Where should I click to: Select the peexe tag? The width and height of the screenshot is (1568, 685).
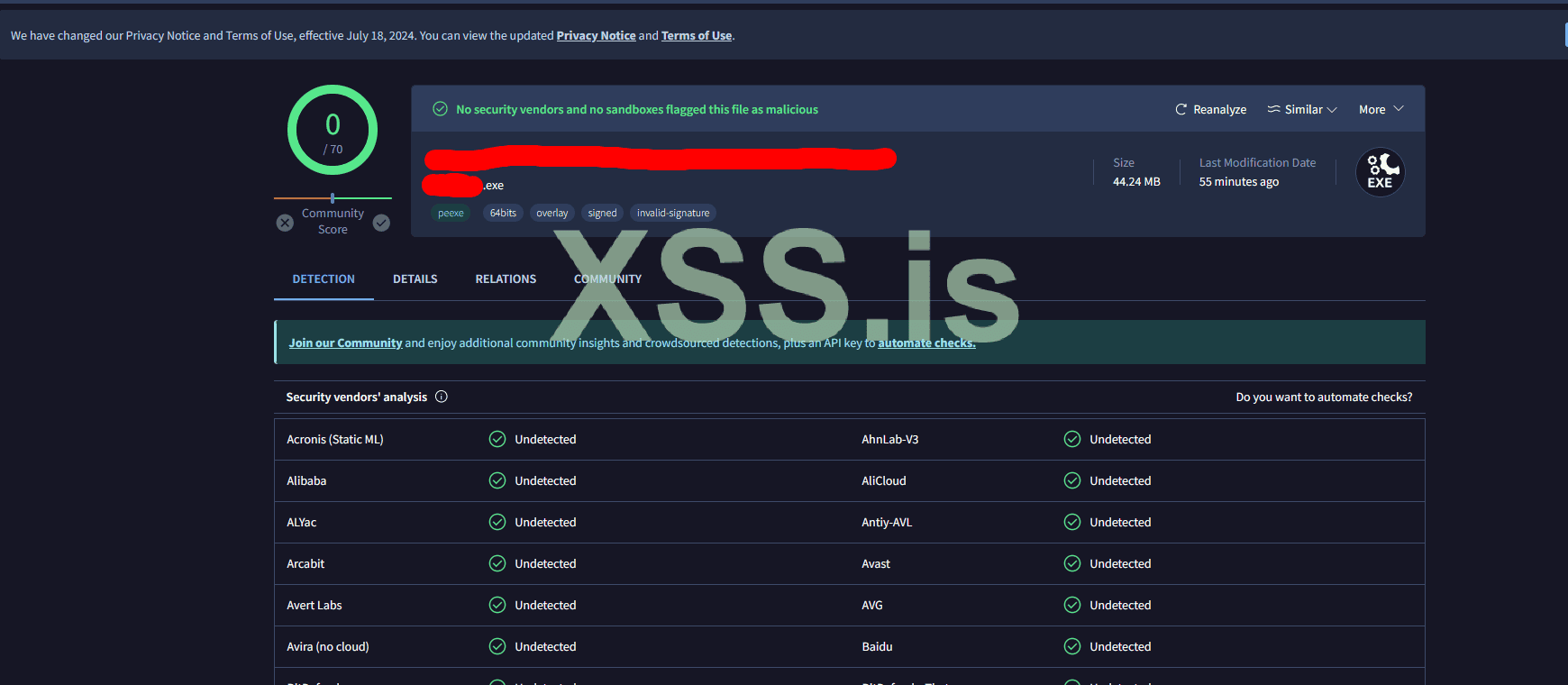[451, 214]
